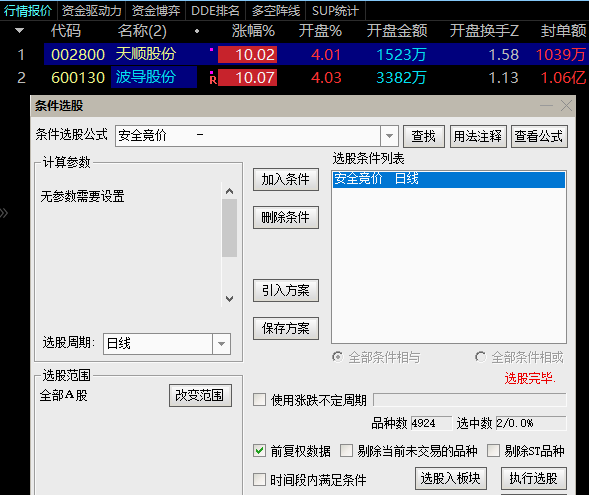The image size is (589, 495).
Task: Click the 加入条件 button
Action: click(x=286, y=179)
